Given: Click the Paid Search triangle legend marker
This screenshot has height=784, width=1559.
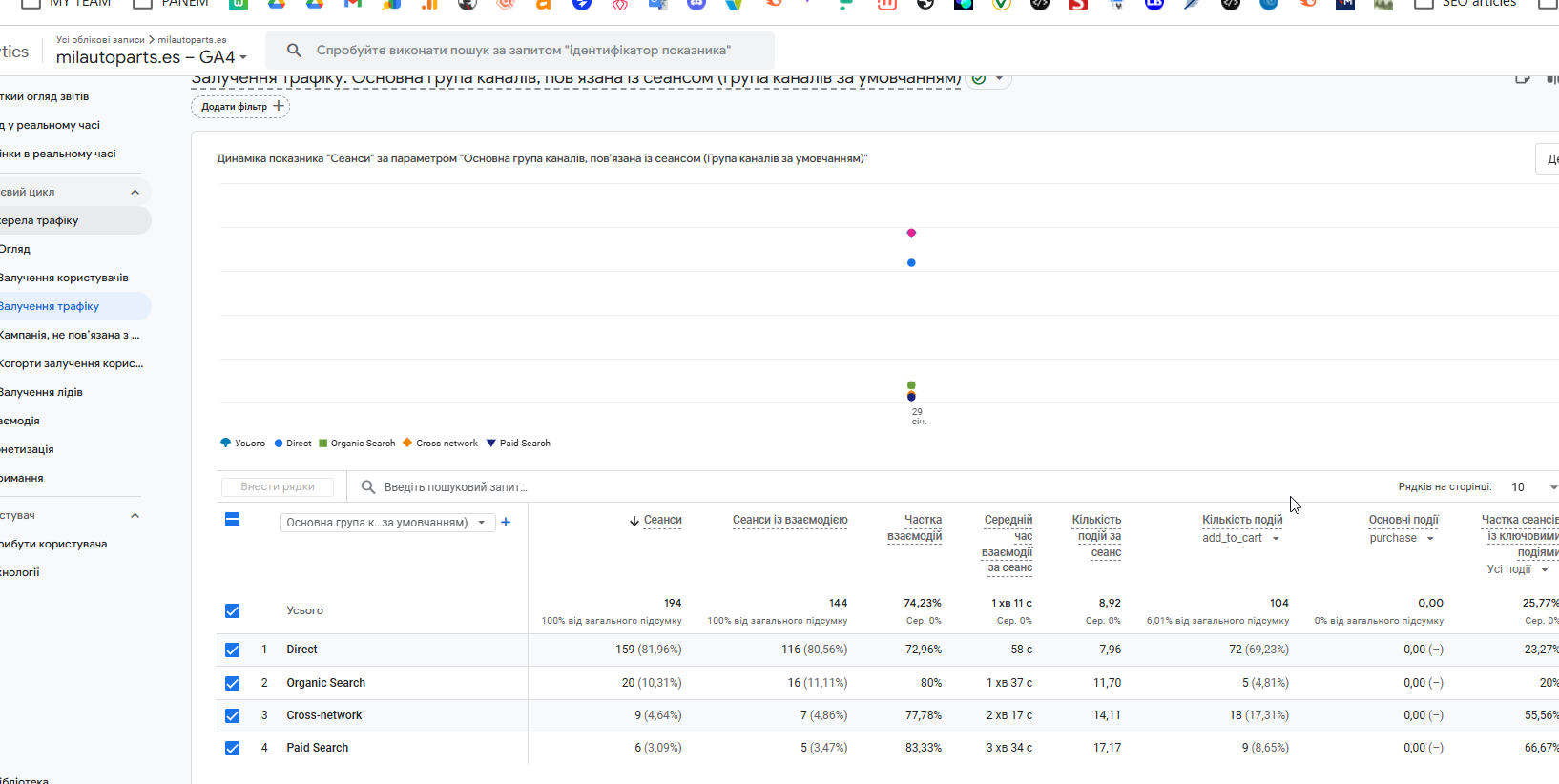Looking at the screenshot, I should [491, 444].
